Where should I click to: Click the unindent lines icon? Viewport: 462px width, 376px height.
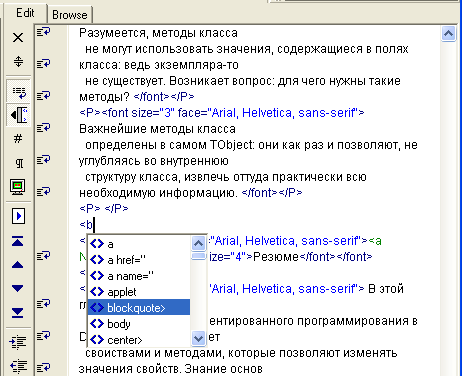coord(18,366)
